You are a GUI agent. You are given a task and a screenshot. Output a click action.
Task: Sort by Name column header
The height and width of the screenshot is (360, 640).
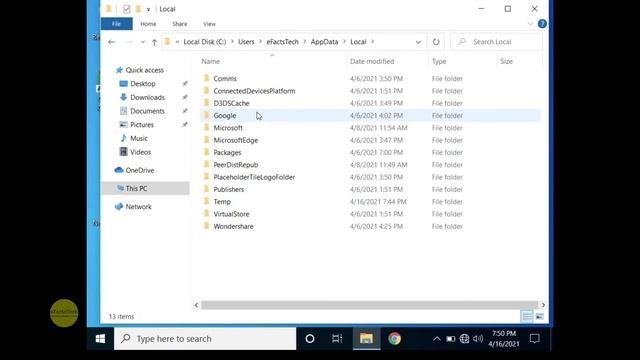[211, 61]
